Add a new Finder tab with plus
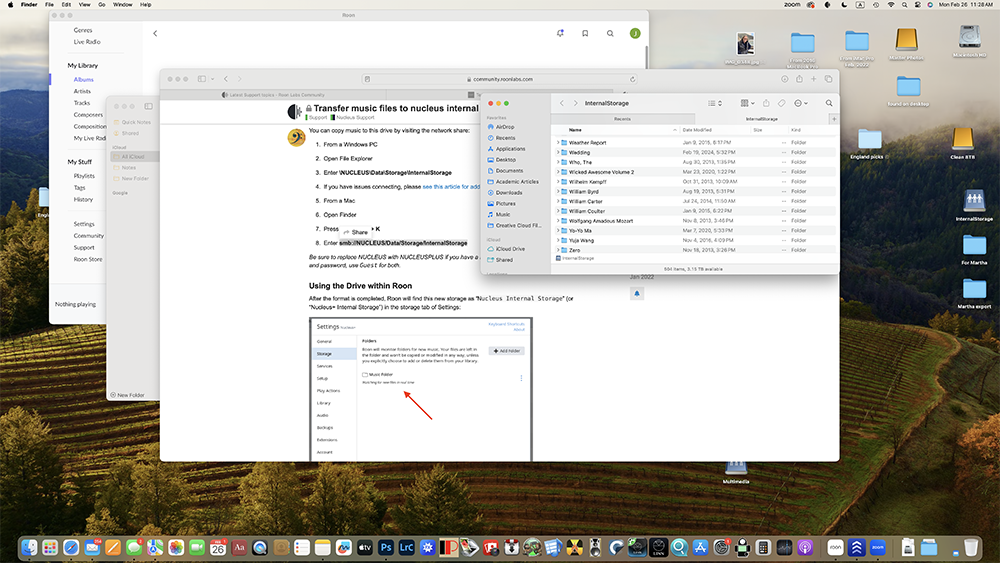The height and width of the screenshot is (563, 1000). coord(834,119)
